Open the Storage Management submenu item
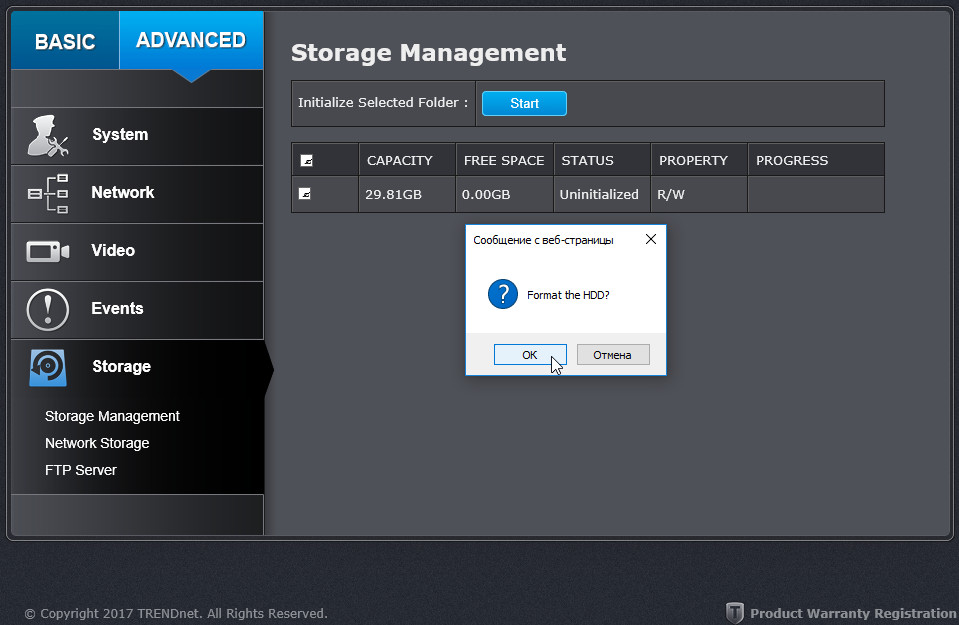This screenshot has width=959, height=625. click(x=112, y=416)
